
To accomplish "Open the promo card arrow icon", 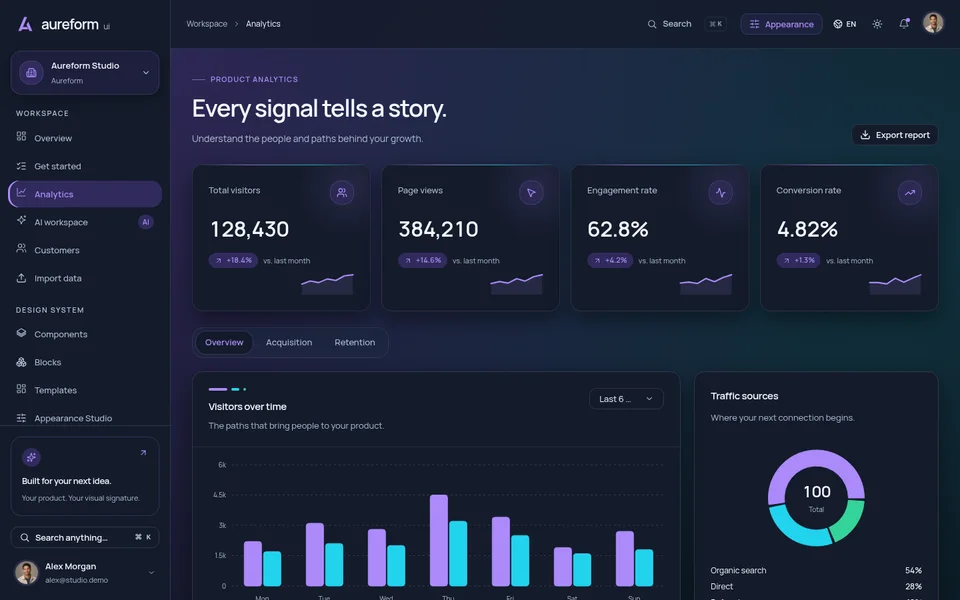I will coord(143,453).
